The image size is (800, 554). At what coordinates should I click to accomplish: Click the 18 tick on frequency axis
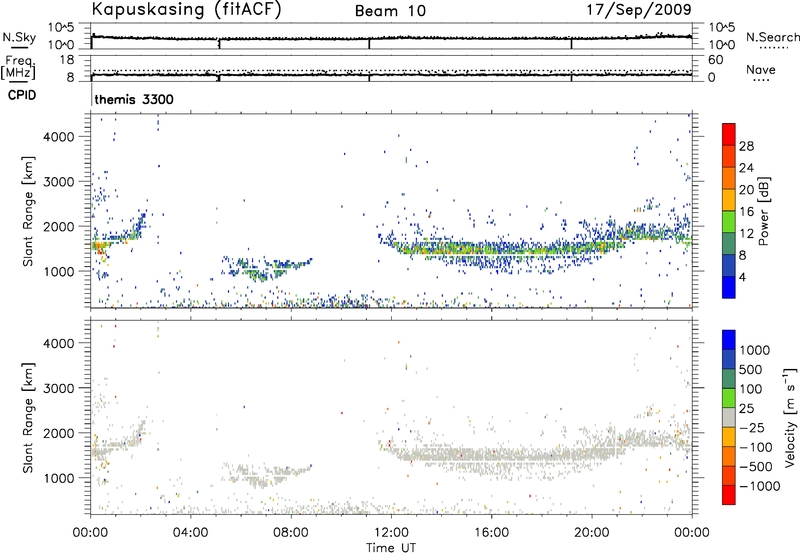(67, 60)
